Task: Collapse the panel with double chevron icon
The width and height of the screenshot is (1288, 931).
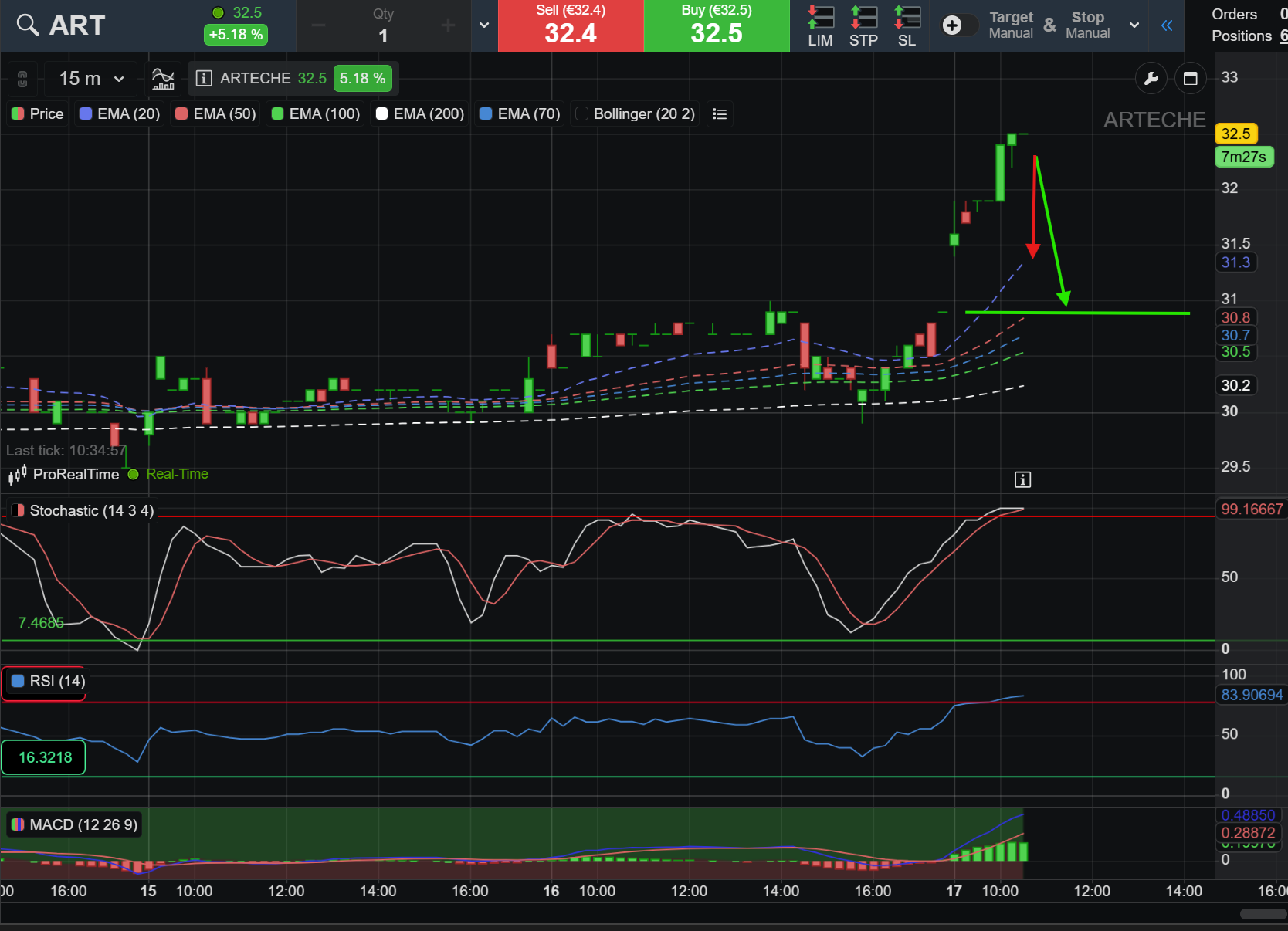Action: [x=1167, y=25]
